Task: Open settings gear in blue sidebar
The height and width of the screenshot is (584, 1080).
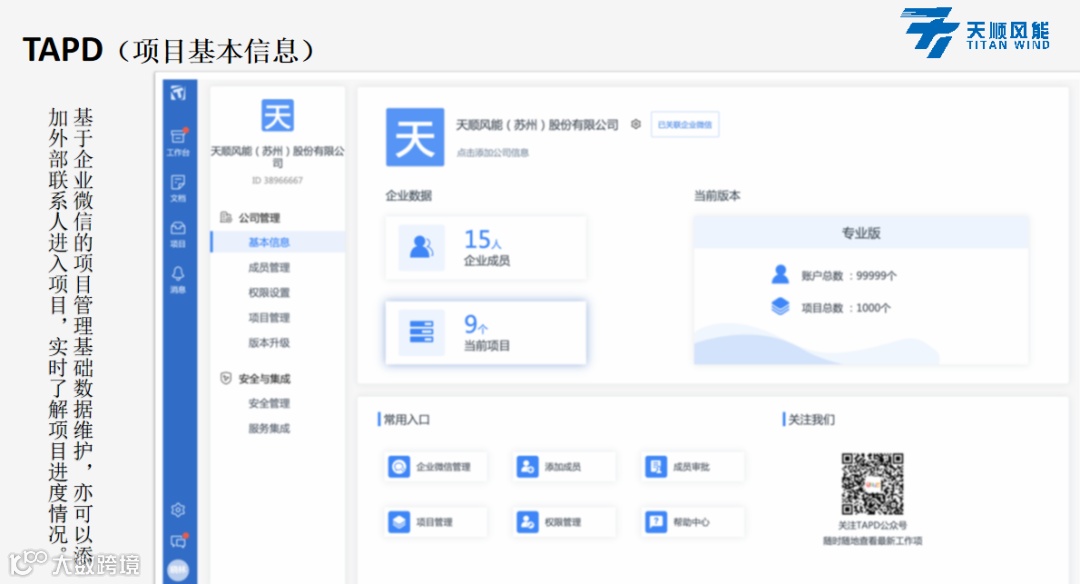Action: (178, 510)
